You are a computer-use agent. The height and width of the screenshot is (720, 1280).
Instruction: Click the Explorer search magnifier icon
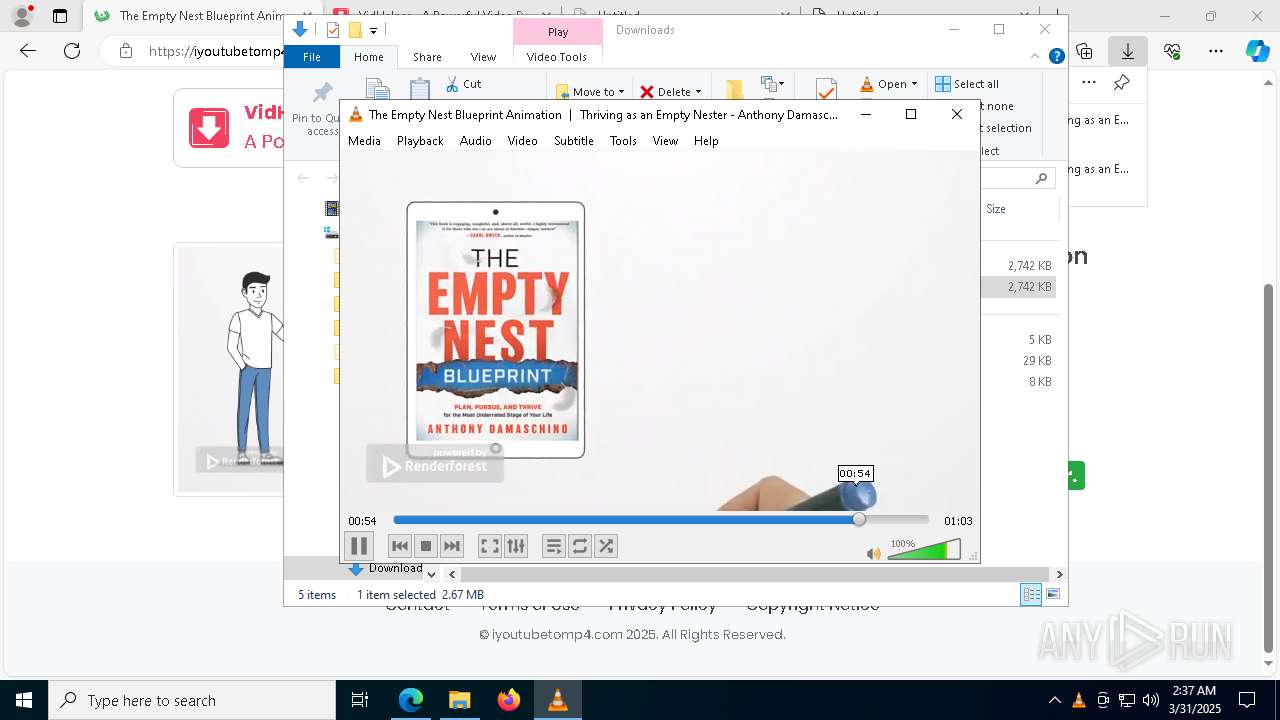tap(1041, 178)
